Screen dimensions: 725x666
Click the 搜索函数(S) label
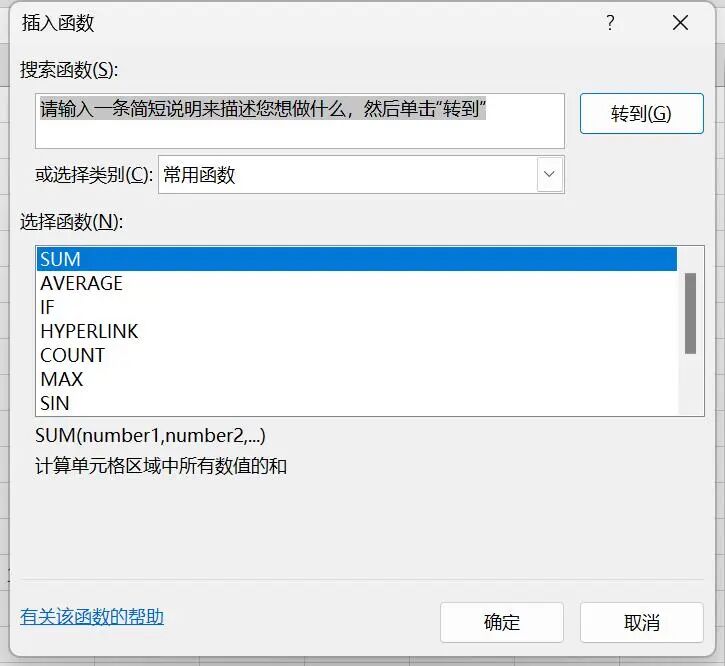pos(69,70)
